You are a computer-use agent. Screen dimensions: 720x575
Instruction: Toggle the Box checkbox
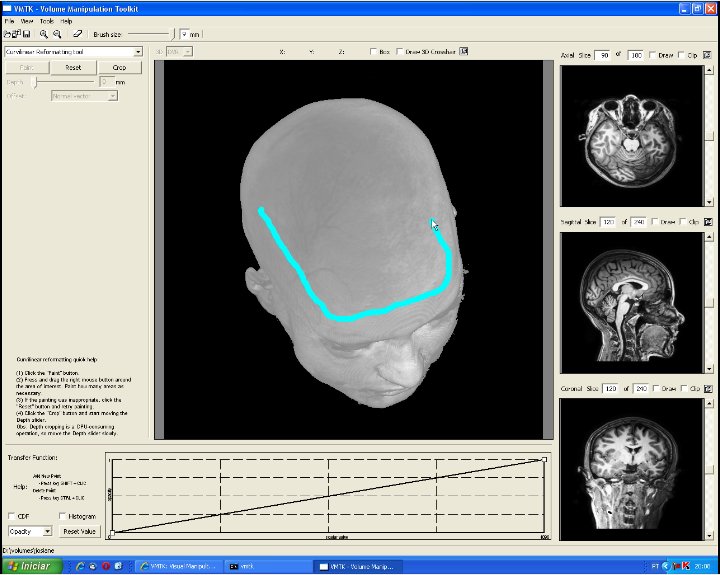click(373, 51)
